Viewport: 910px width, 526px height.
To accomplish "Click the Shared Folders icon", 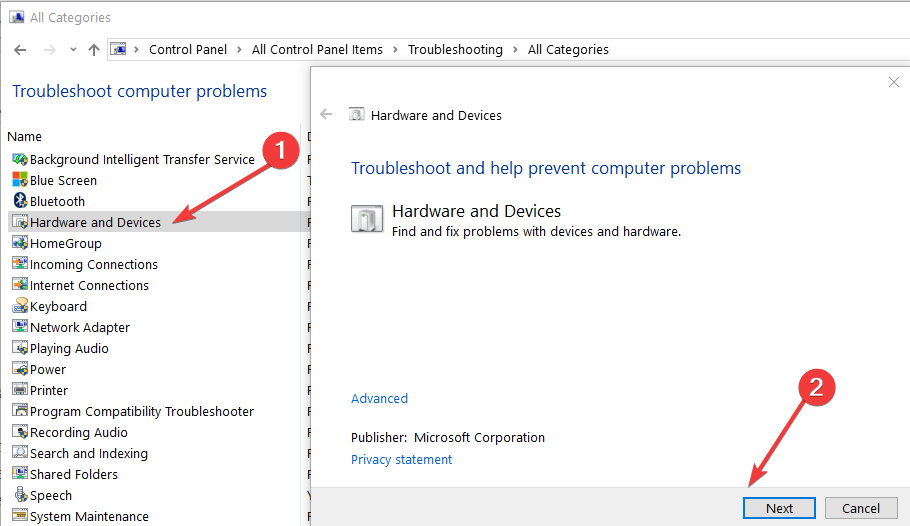I will [x=20, y=474].
